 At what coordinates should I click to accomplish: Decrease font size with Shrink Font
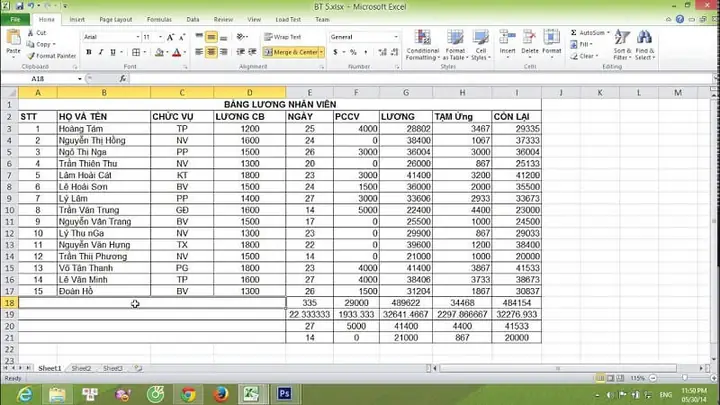click(182, 37)
